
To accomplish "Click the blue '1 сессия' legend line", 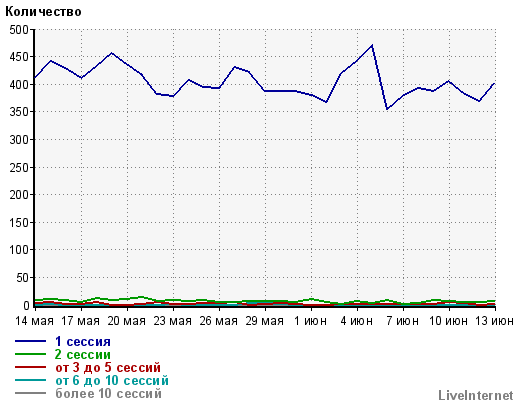I will pyautogui.click(x=30, y=341).
